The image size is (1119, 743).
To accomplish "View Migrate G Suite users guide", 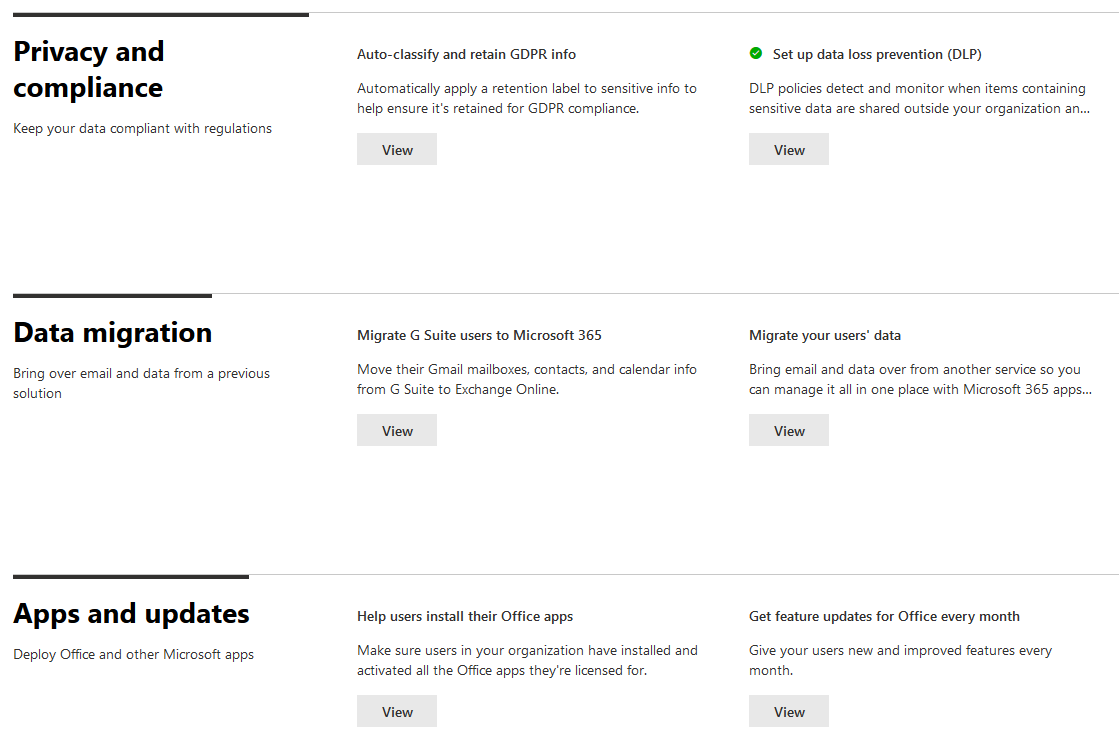I will 397,430.
